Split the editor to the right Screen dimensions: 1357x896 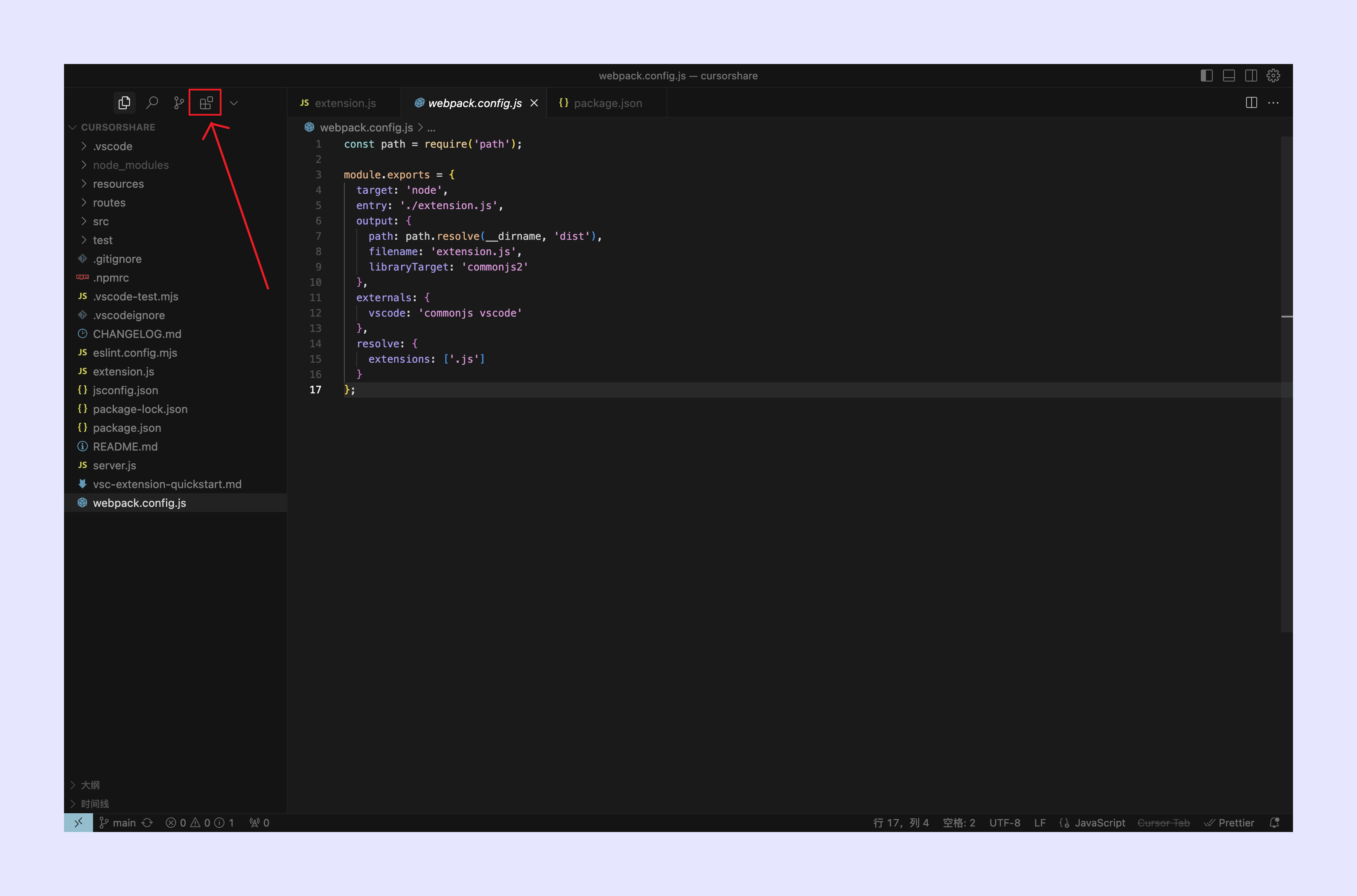(1251, 103)
